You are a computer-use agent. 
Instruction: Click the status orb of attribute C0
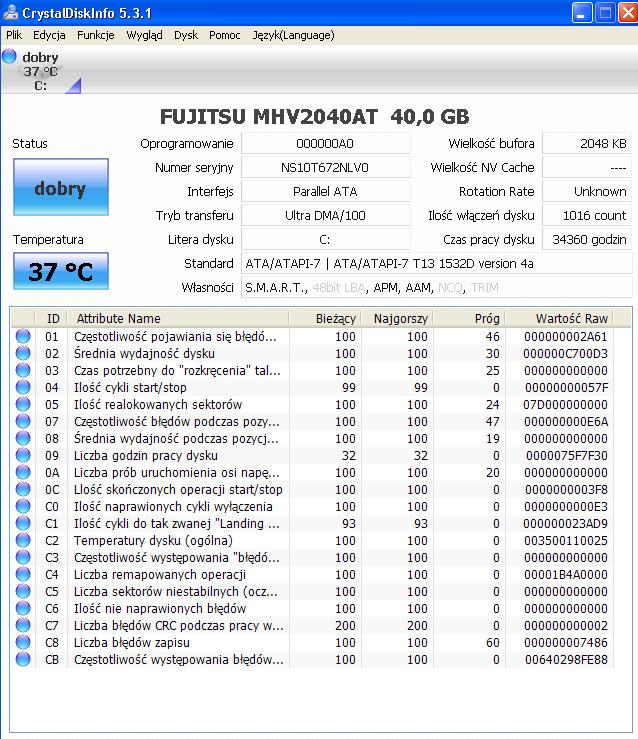pyautogui.click(x=23, y=506)
